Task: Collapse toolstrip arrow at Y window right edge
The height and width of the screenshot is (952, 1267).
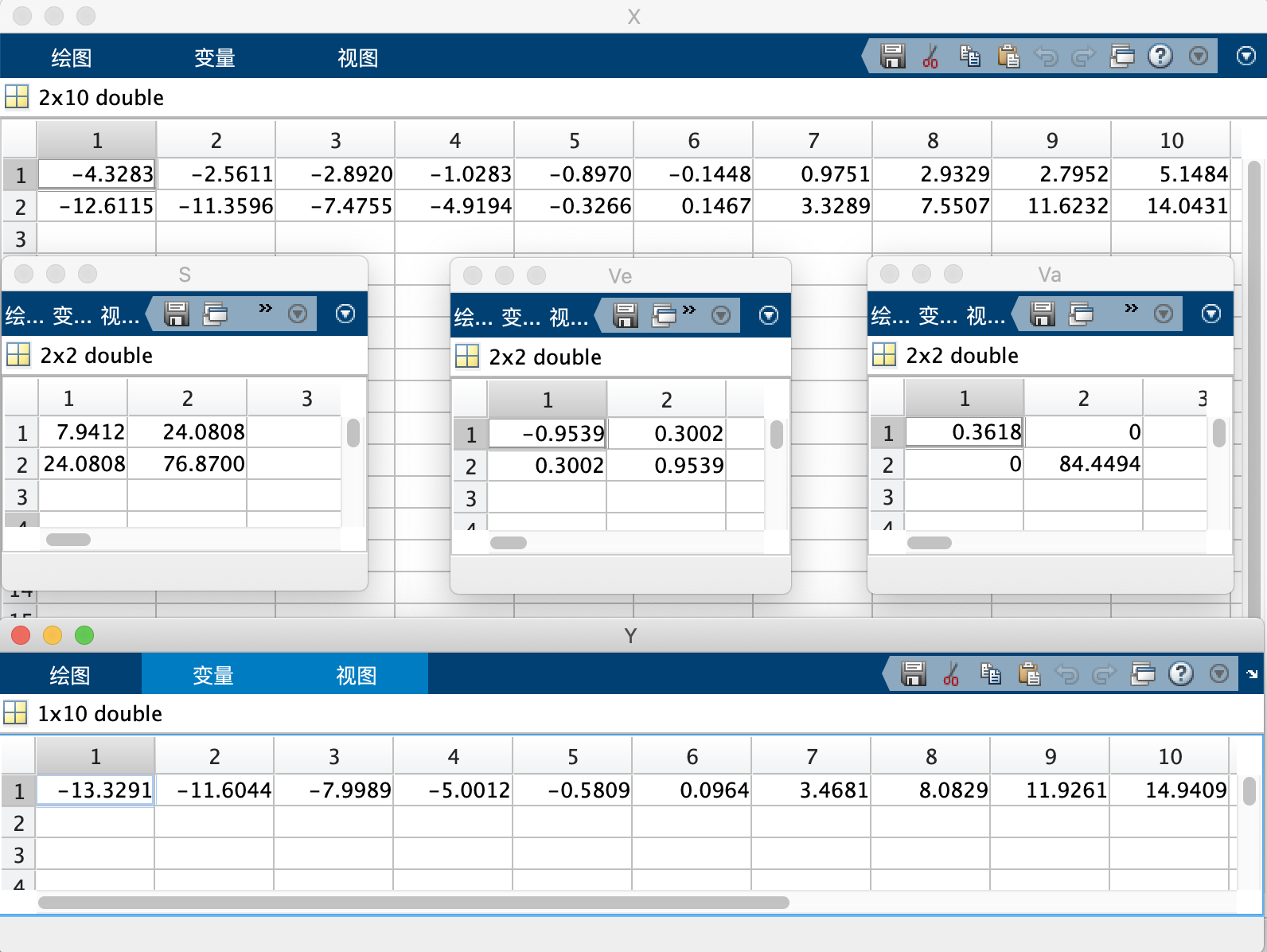Action: click(x=1252, y=674)
